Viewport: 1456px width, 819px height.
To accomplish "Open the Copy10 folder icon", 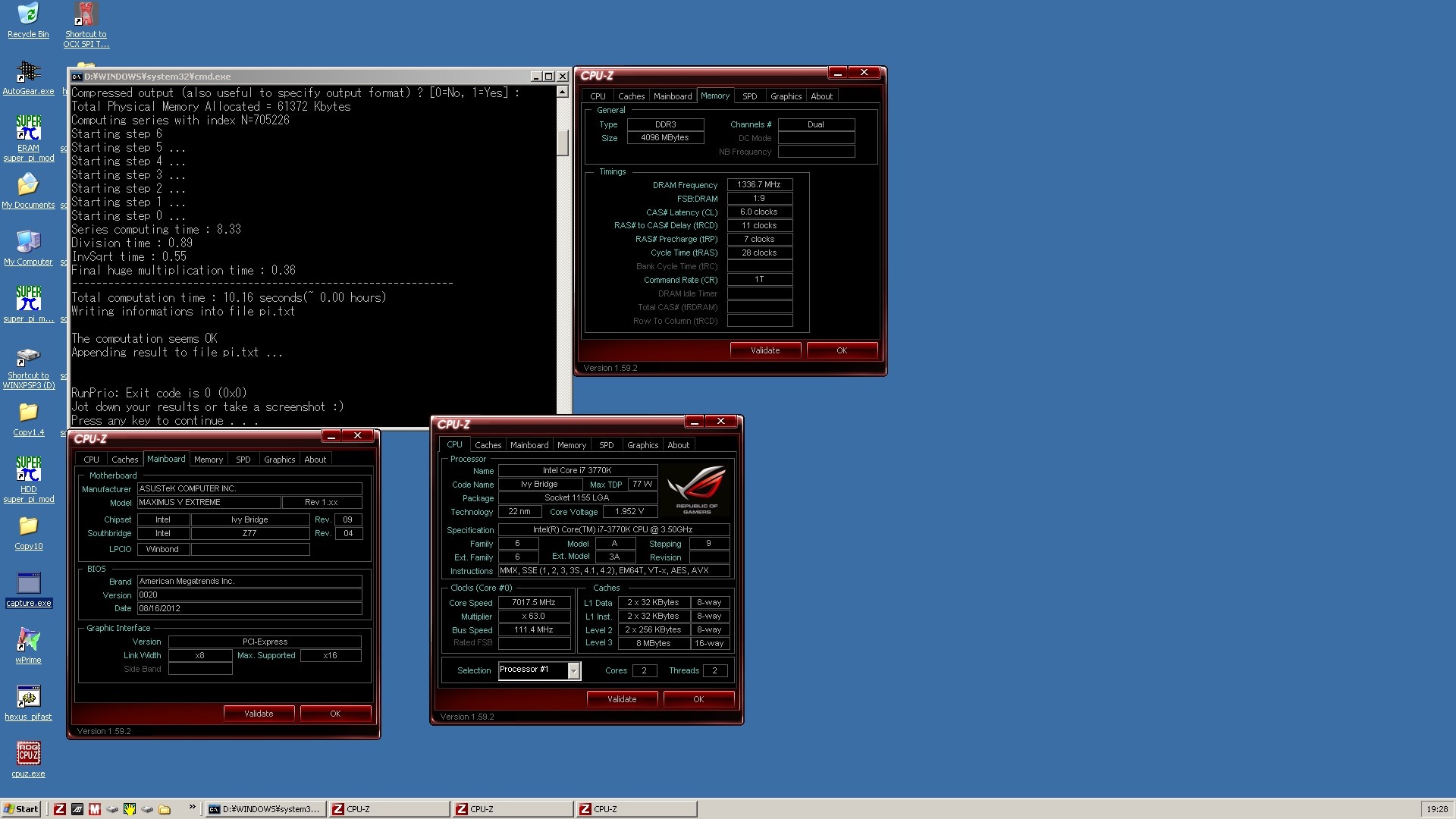I will 28,527.
